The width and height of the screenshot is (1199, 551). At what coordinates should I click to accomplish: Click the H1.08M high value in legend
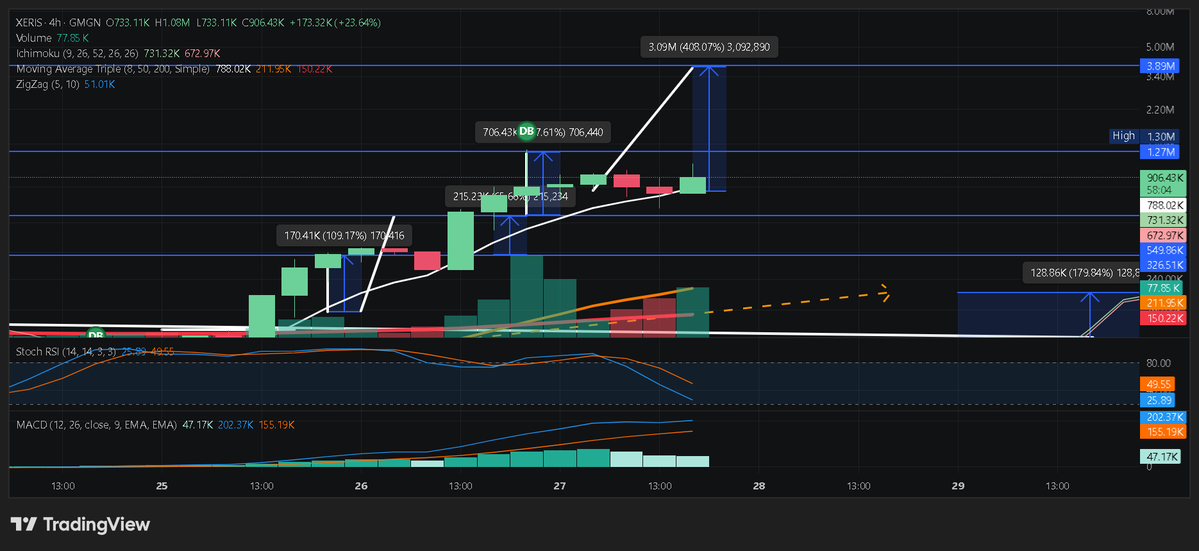[x=171, y=23]
